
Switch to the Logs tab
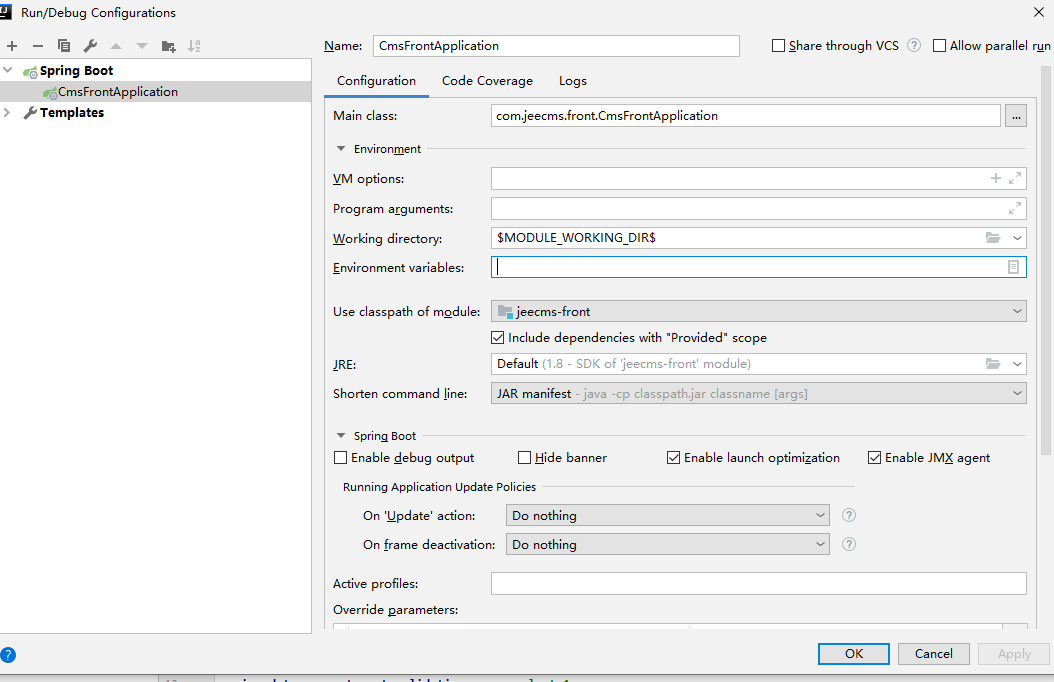click(x=573, y=81)
